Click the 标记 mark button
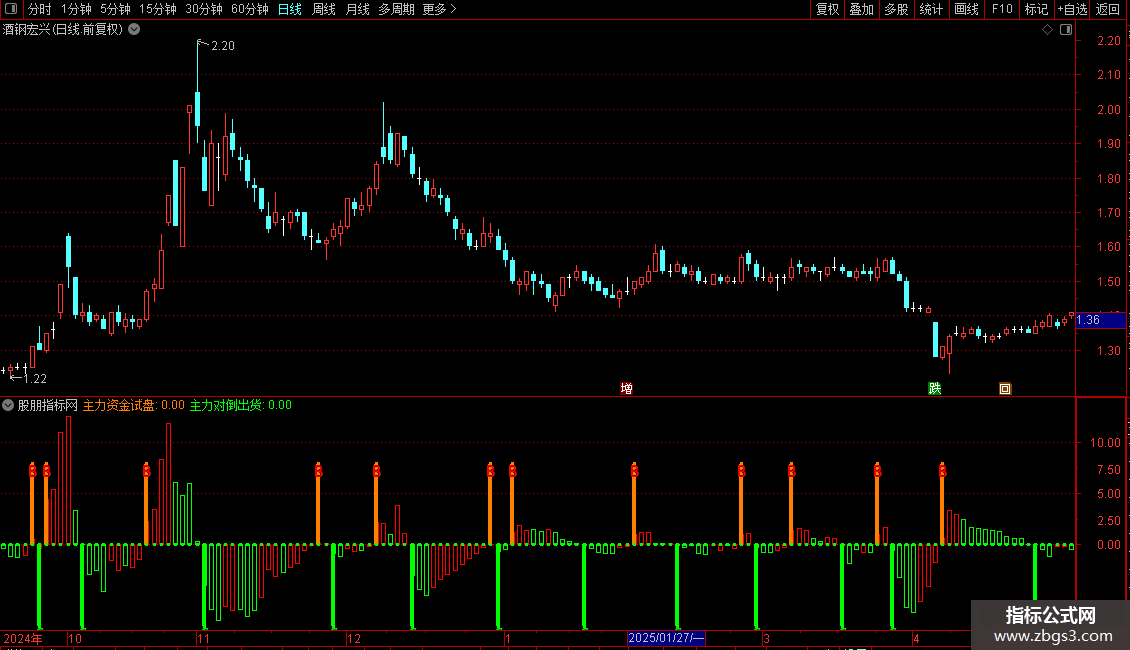This screenshot has width=1130, height=650. [x=1036, y=9]
